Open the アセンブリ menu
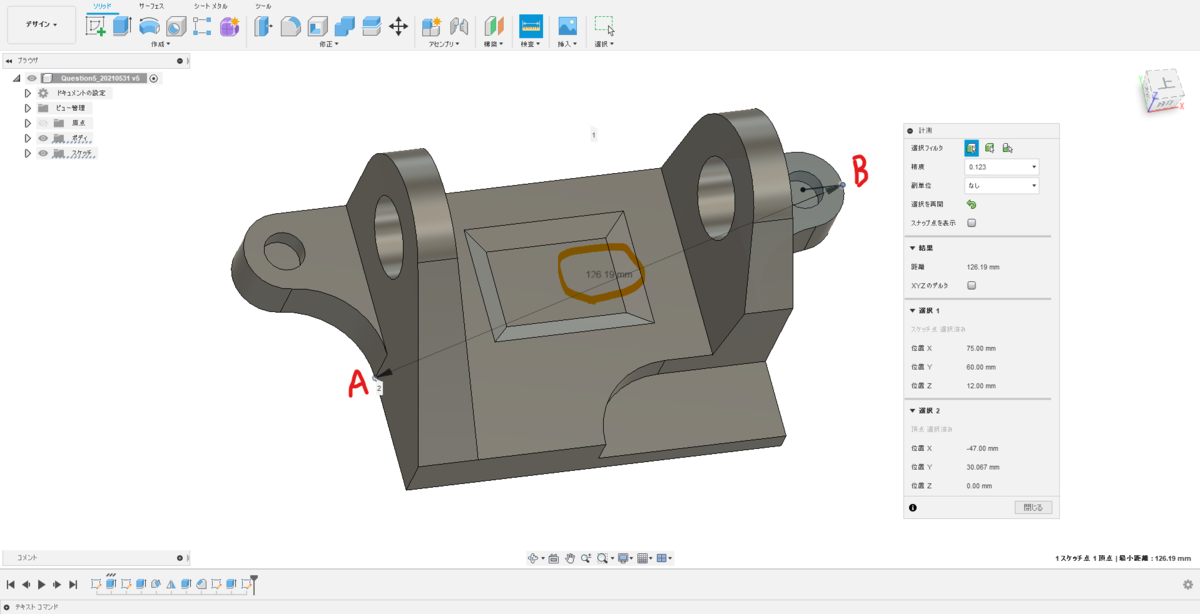The height and width of the screenshot is (614, 1200). pos(443,44)
